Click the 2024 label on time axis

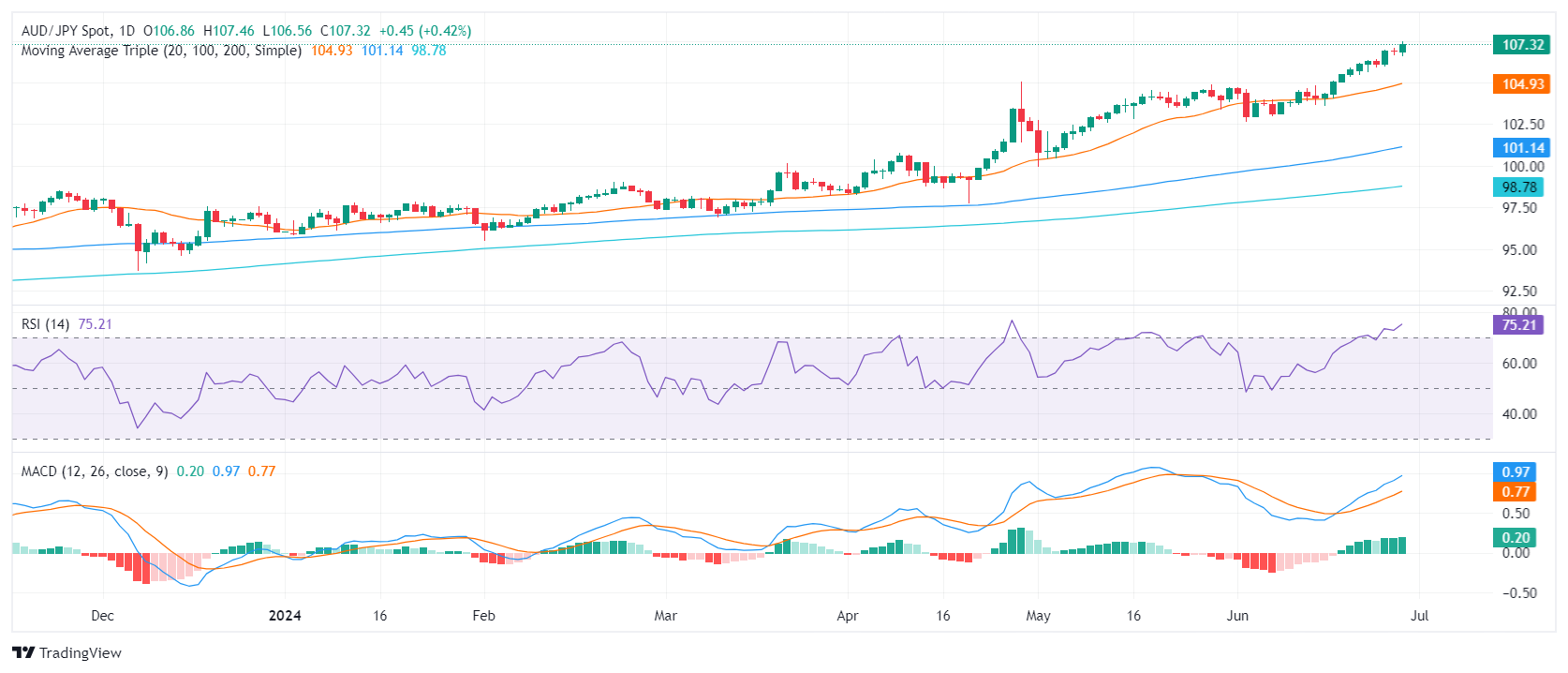tap(285, 616)
